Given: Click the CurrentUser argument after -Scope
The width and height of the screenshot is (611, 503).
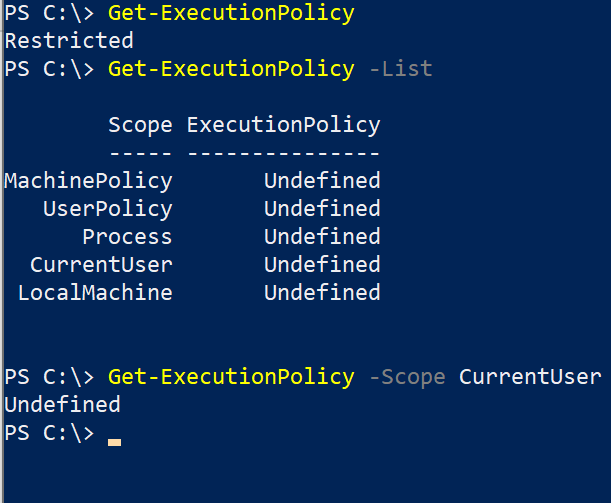Looking at the screenshot, I should pyautogui.click(x=530, y=377).
